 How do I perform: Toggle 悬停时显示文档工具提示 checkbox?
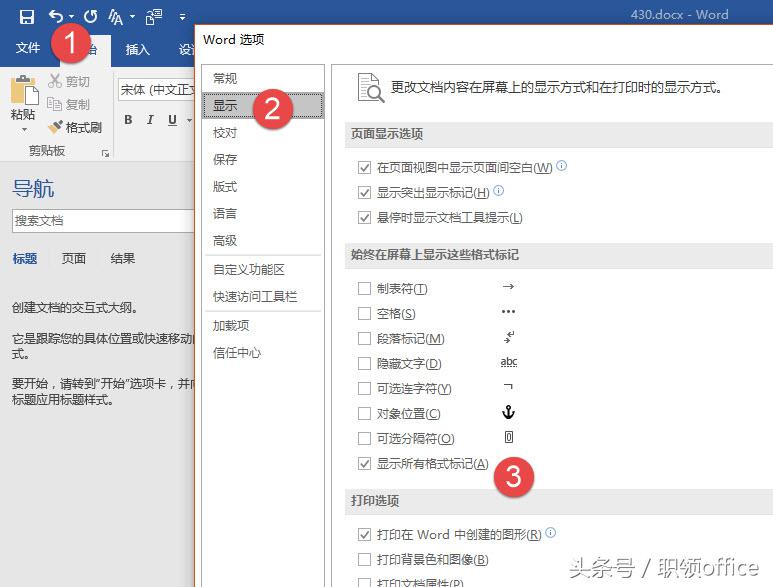[364, 217]
